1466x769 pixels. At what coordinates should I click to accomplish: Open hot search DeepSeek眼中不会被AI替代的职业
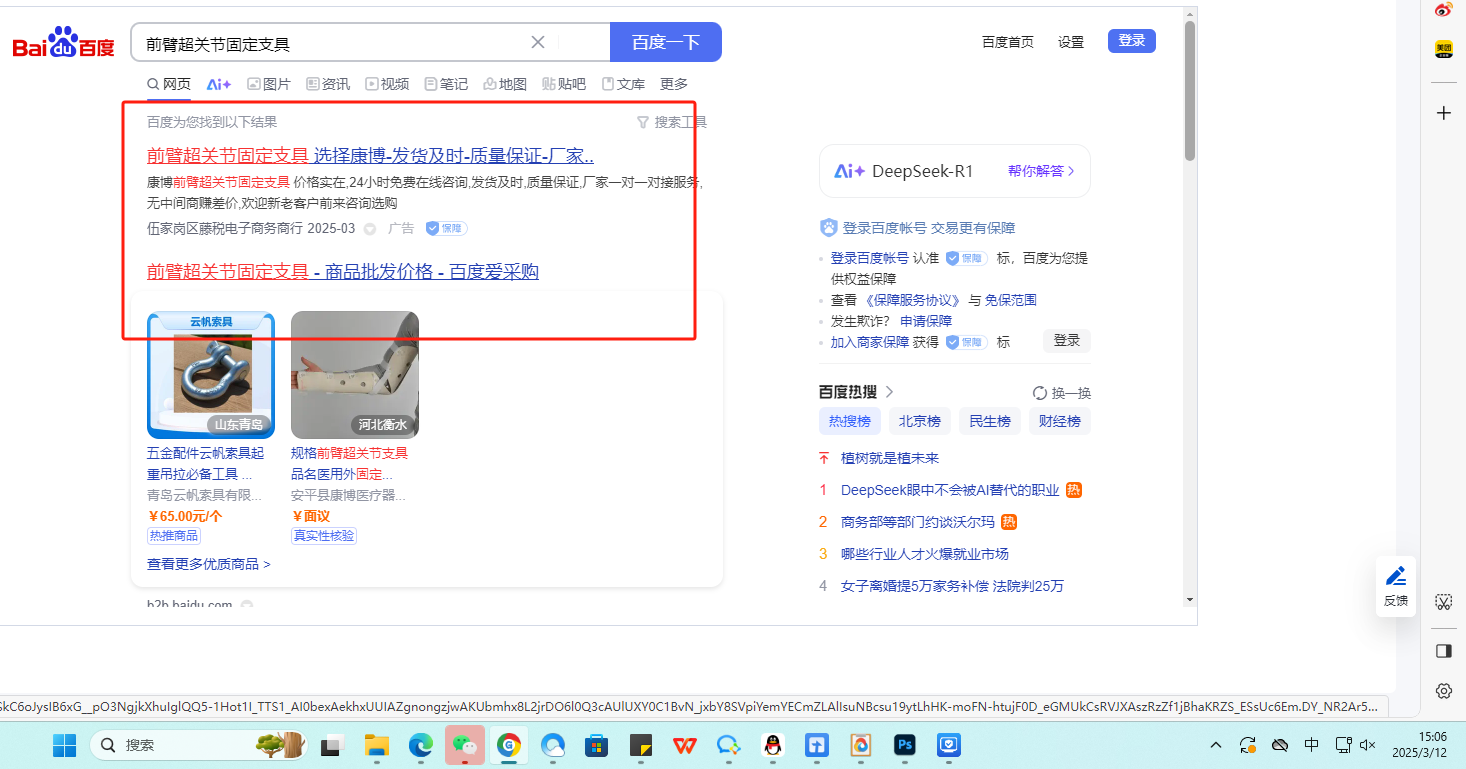(x=950, y=490)
